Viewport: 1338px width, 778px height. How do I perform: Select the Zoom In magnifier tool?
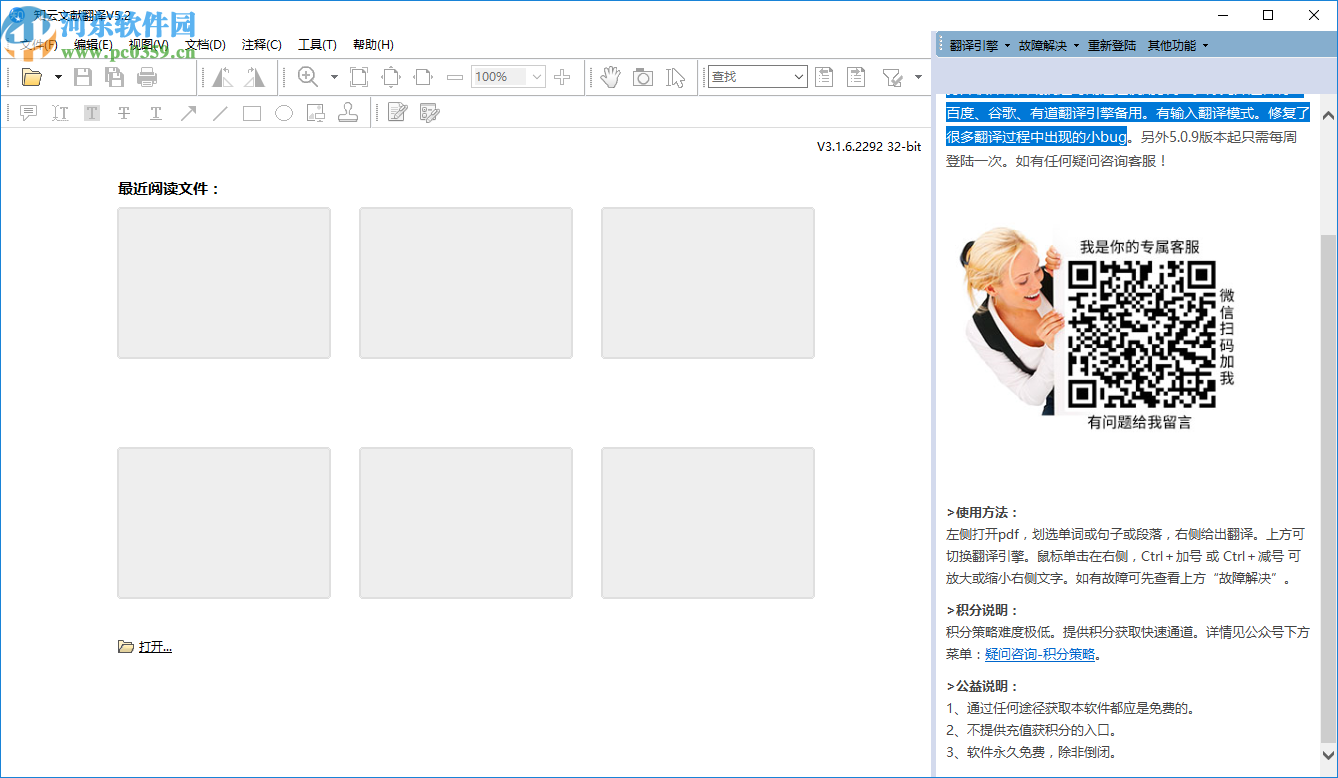(x=308, y=77)
